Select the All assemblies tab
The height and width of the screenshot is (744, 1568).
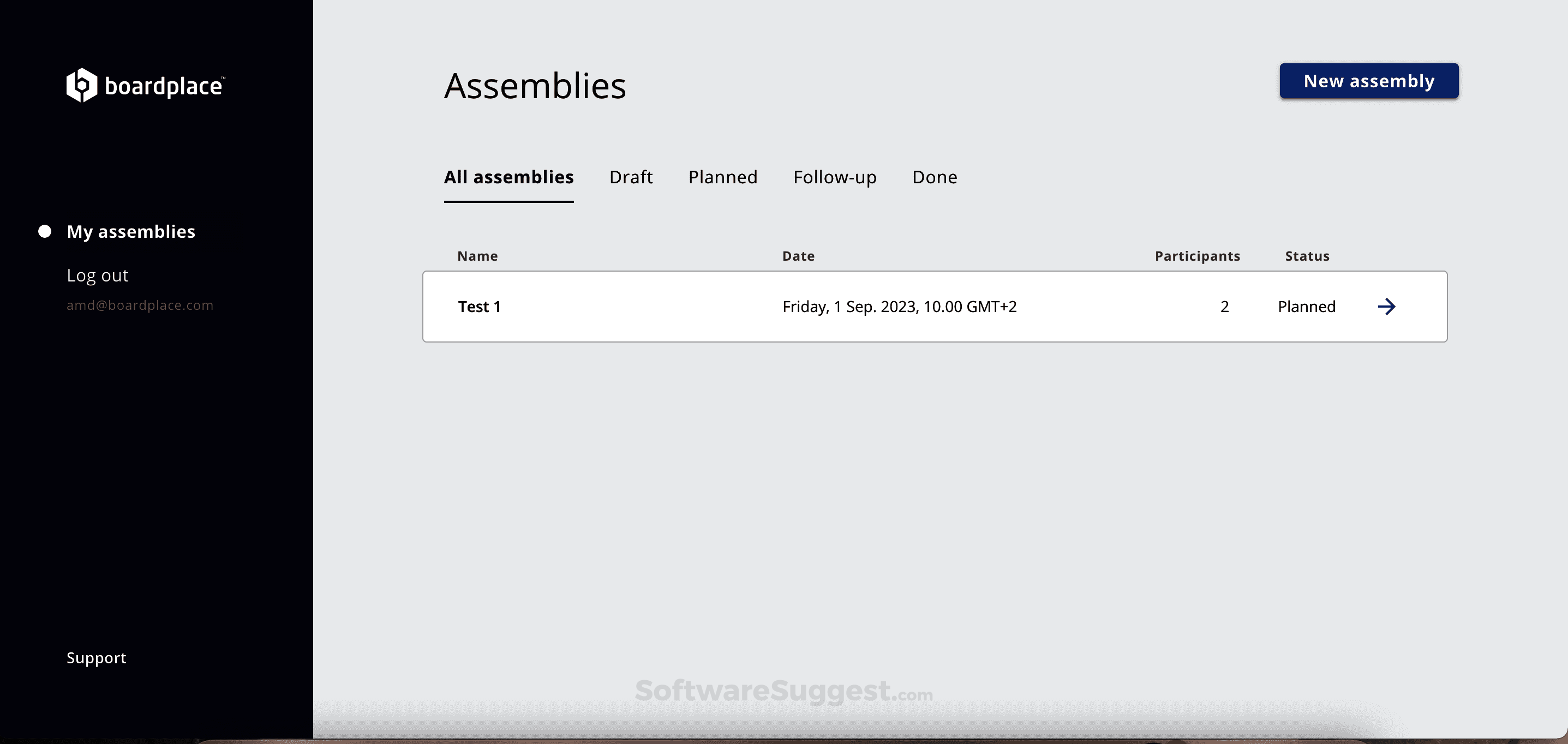(509, 177)
